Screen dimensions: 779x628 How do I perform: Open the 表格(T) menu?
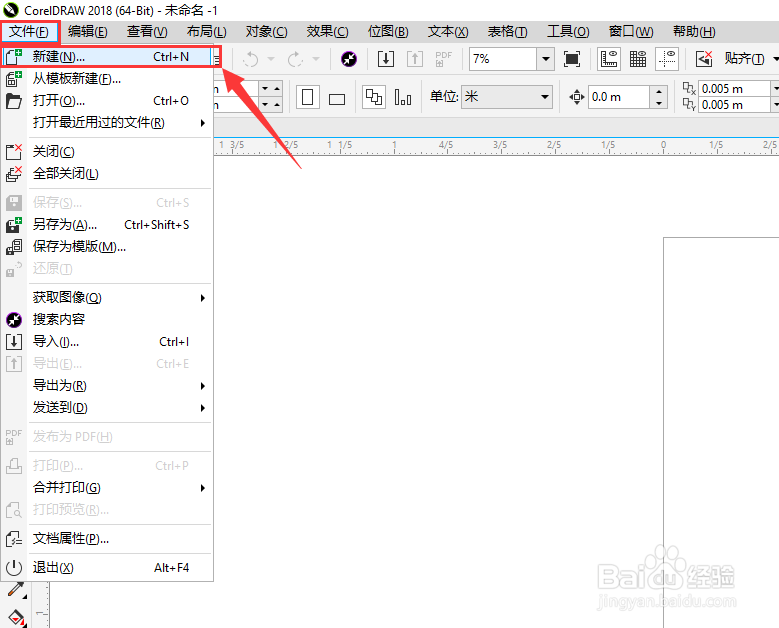pos(507,32)
